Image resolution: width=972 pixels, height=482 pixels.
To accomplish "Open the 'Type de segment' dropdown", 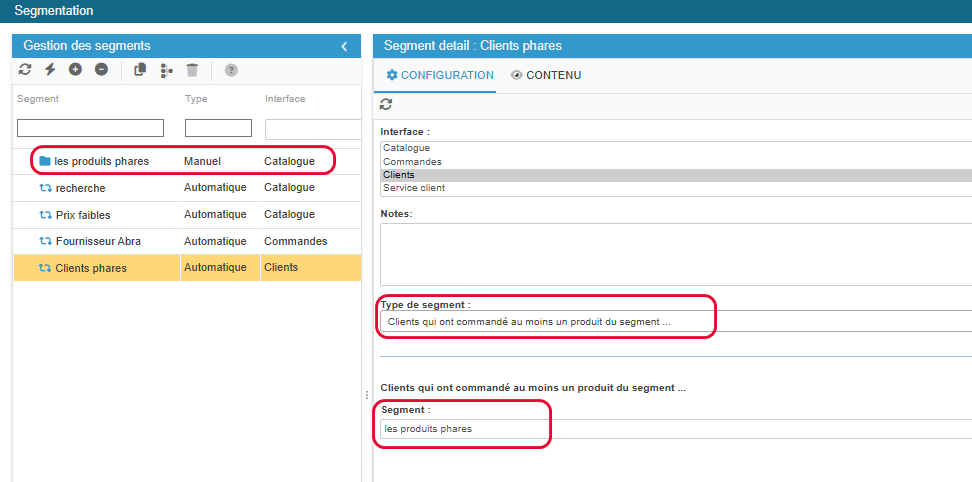I will click(676, 322).
